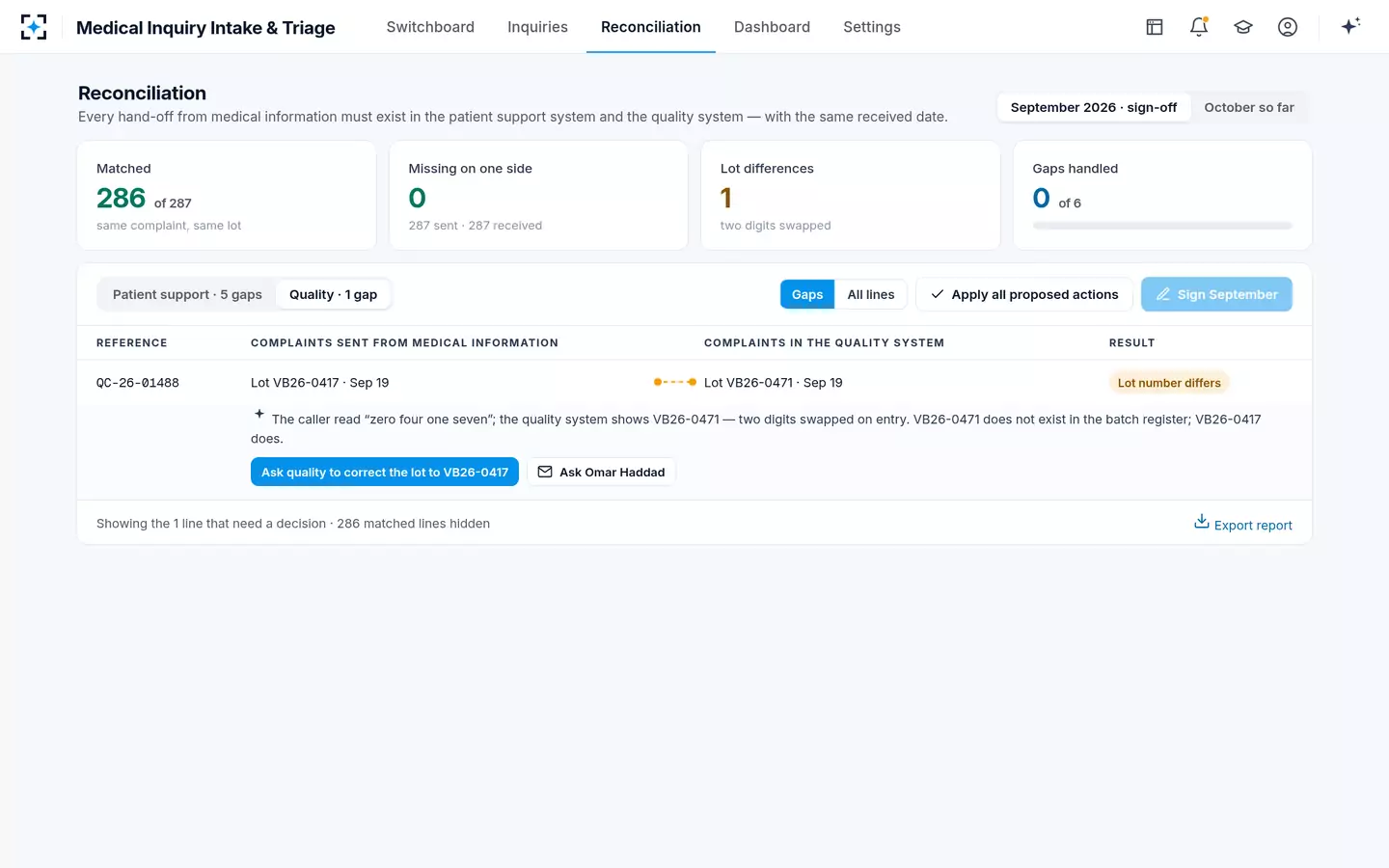Click reference QC-26-01488
The image size is (1389, 868).
pos(138,383)
